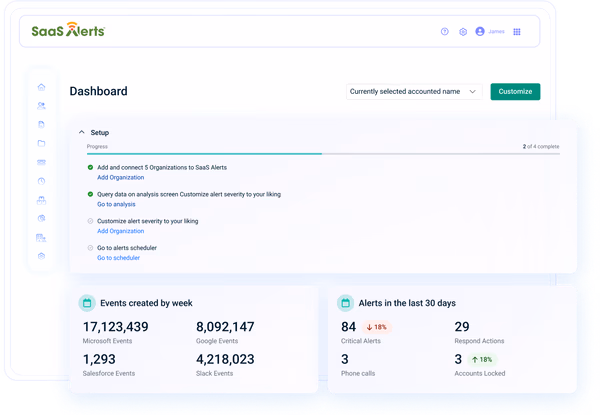
Task: Open the apps grid icon in header
Action: point(517,32)
